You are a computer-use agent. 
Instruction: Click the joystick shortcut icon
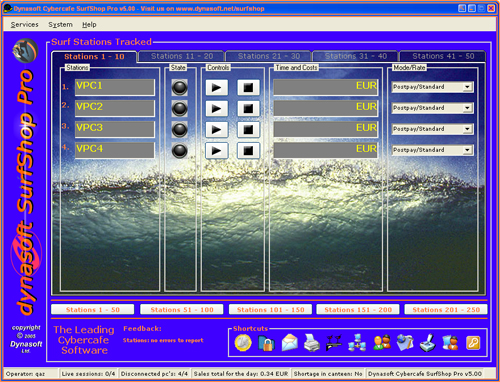pyautogui.click(x=428, y=343)
